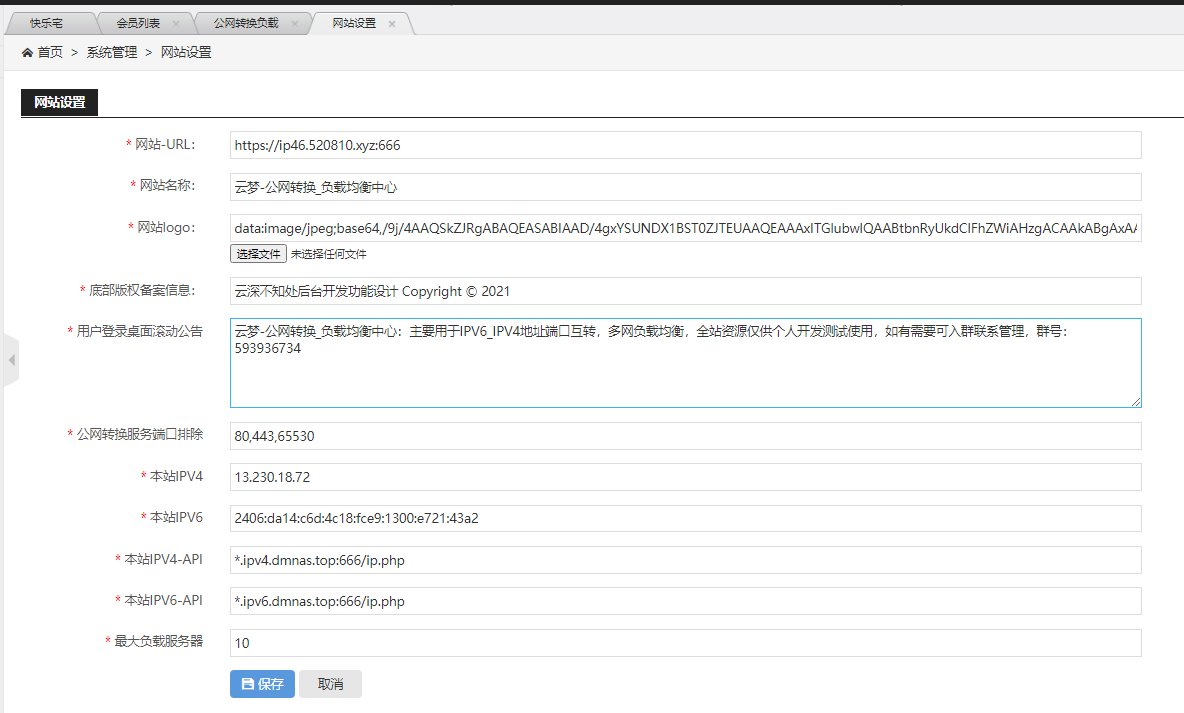Close the 会员列表 tab

176,23
